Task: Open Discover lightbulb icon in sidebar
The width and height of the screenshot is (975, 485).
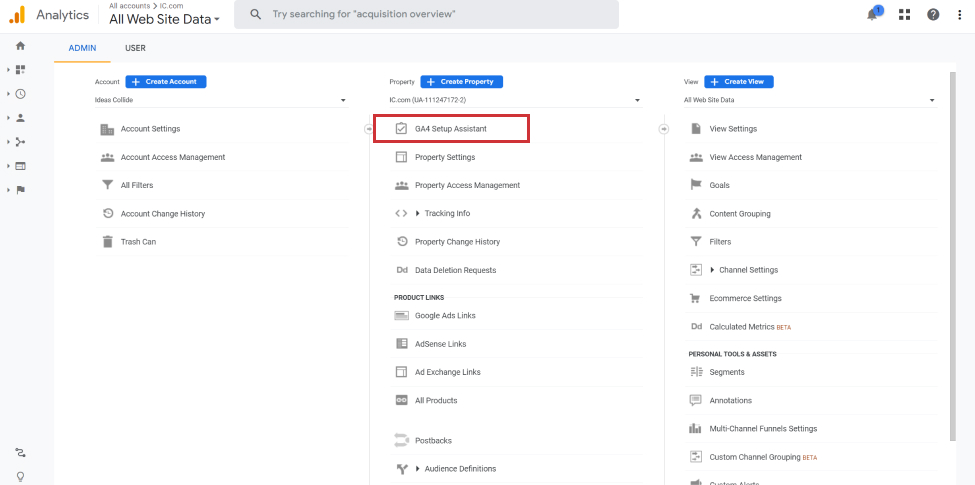Action: [21, 477]
